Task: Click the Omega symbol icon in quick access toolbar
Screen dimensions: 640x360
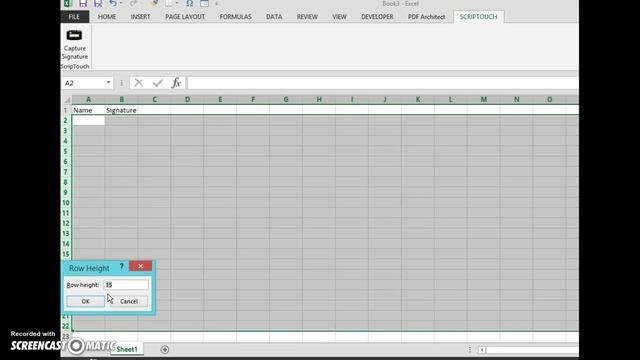Action: tap(190, 4)
